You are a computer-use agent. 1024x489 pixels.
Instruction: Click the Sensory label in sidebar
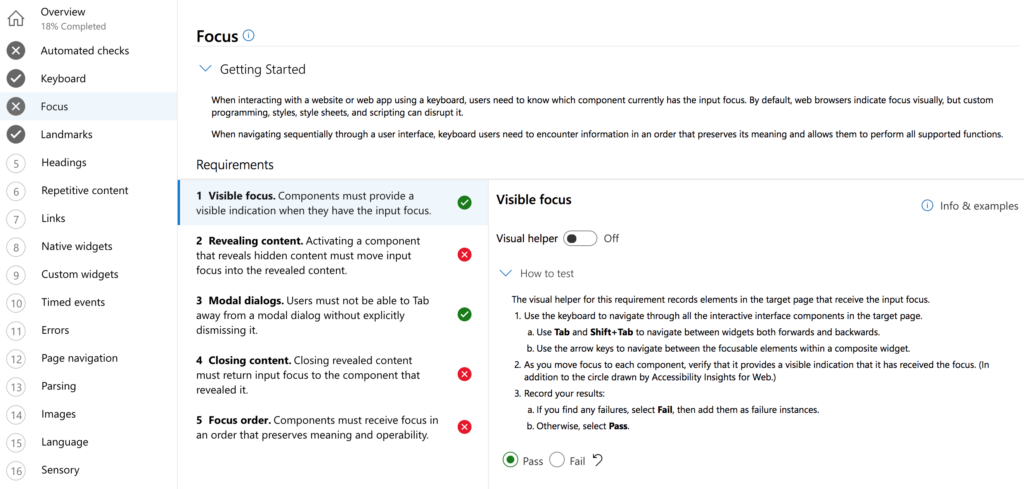click(x=59, y=470)
